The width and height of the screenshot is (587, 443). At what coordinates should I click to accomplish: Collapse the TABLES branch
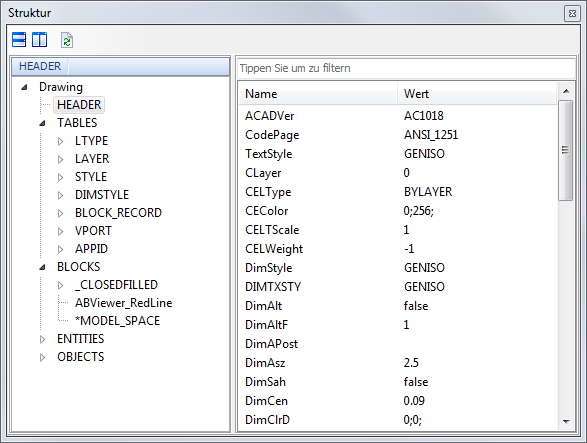[43, 123]
